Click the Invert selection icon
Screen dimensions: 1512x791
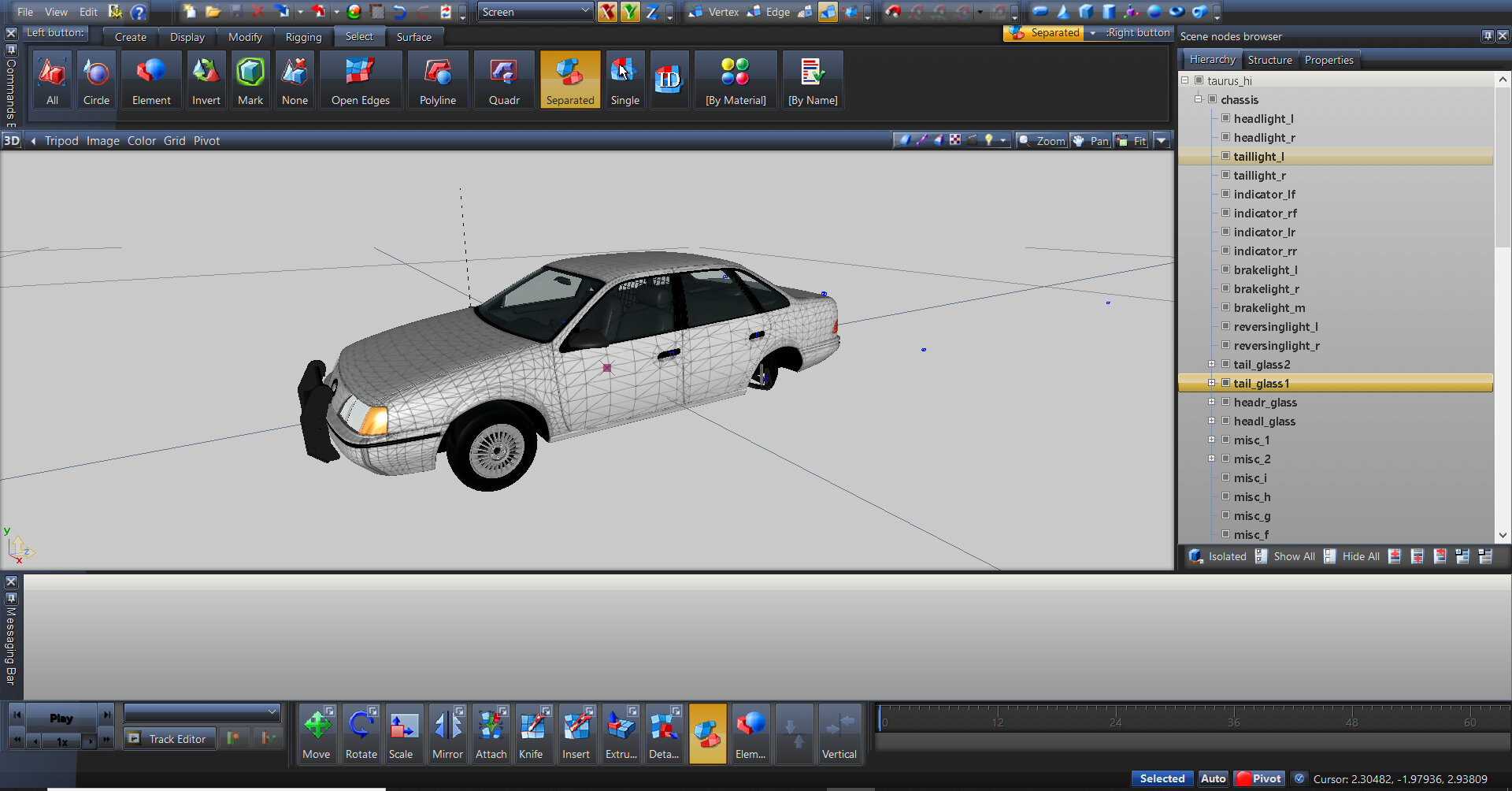click(206, 80)
